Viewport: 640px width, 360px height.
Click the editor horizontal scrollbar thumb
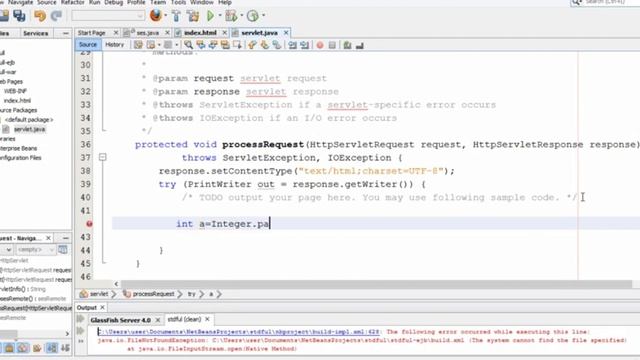click(376, 284)
